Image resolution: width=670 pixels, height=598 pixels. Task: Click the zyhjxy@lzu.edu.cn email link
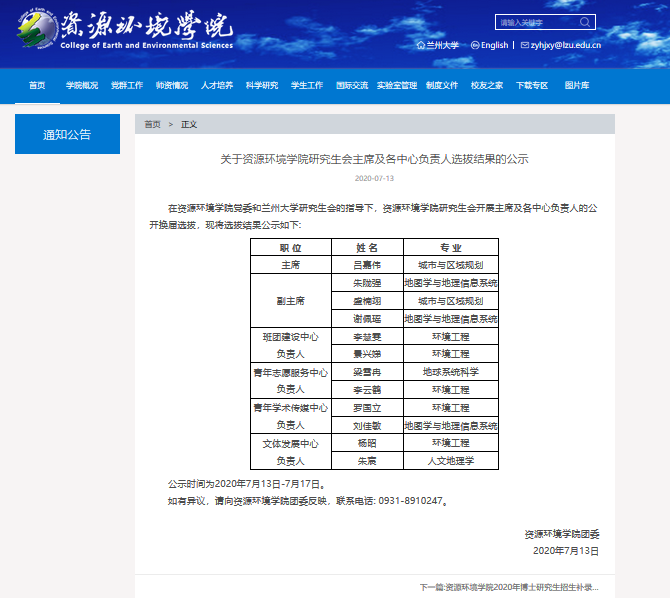pyautogui.click(x=566, y=45)
